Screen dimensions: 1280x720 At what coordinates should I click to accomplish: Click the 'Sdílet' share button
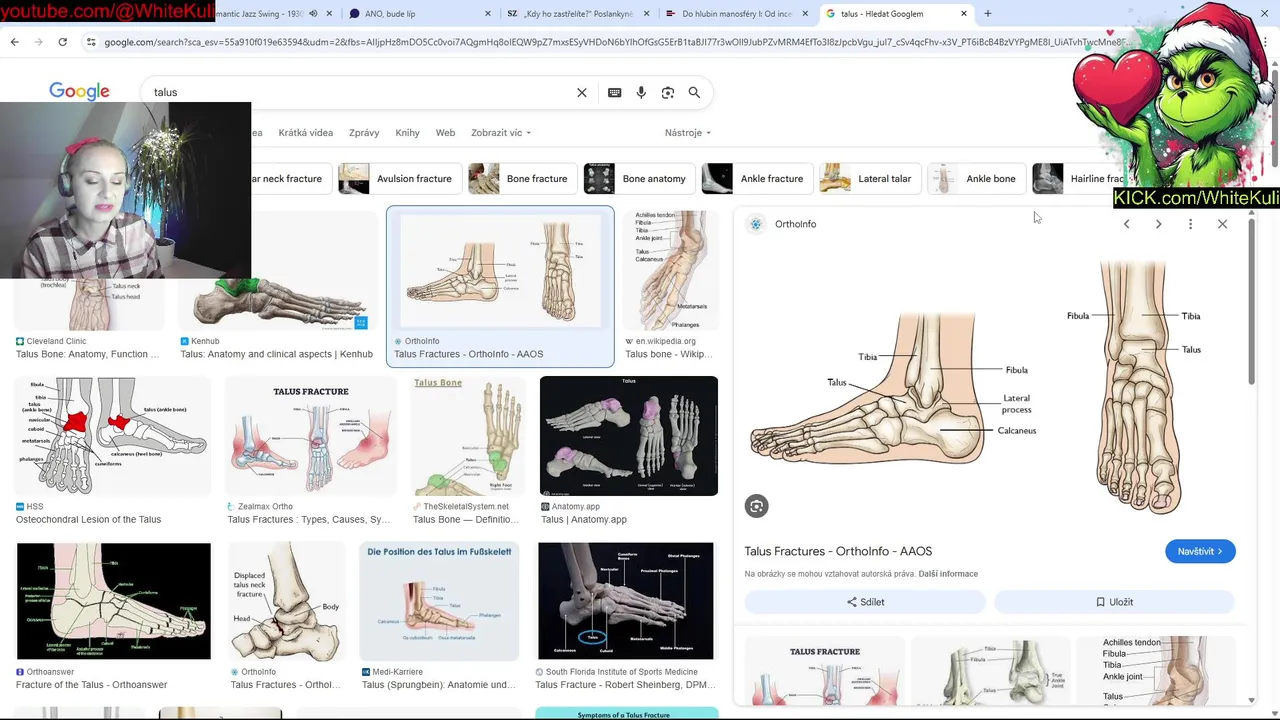[x=865, y=602]
